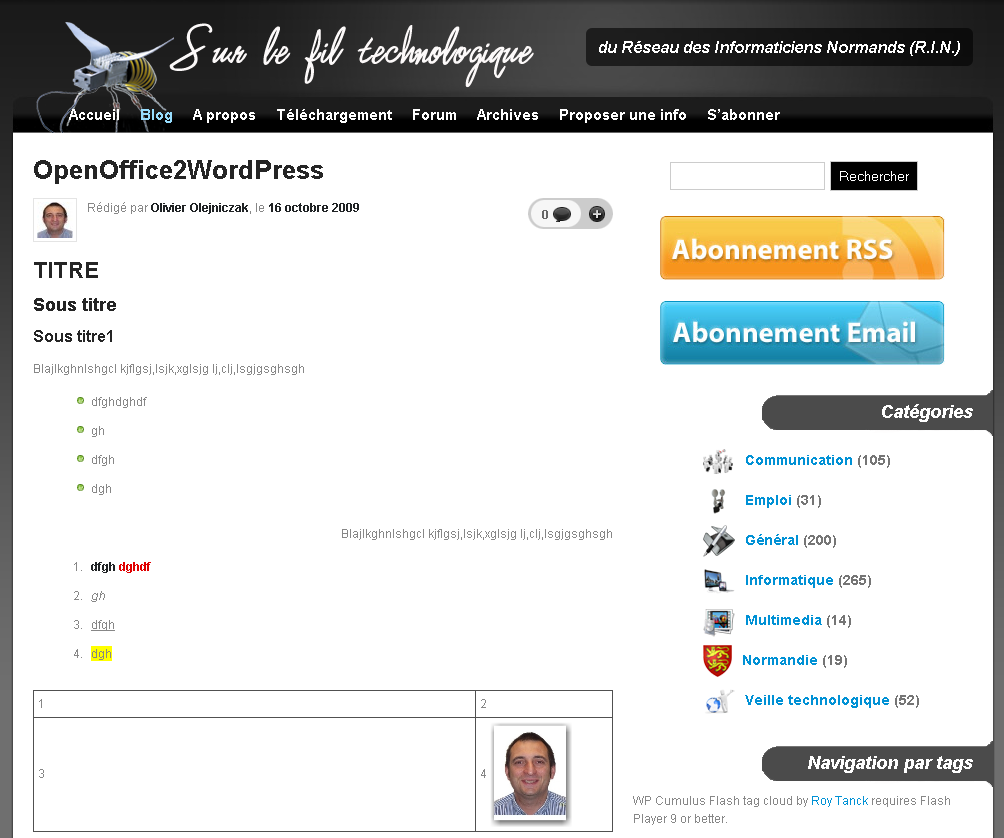Click the Communication category icon

tap(717, 461)
